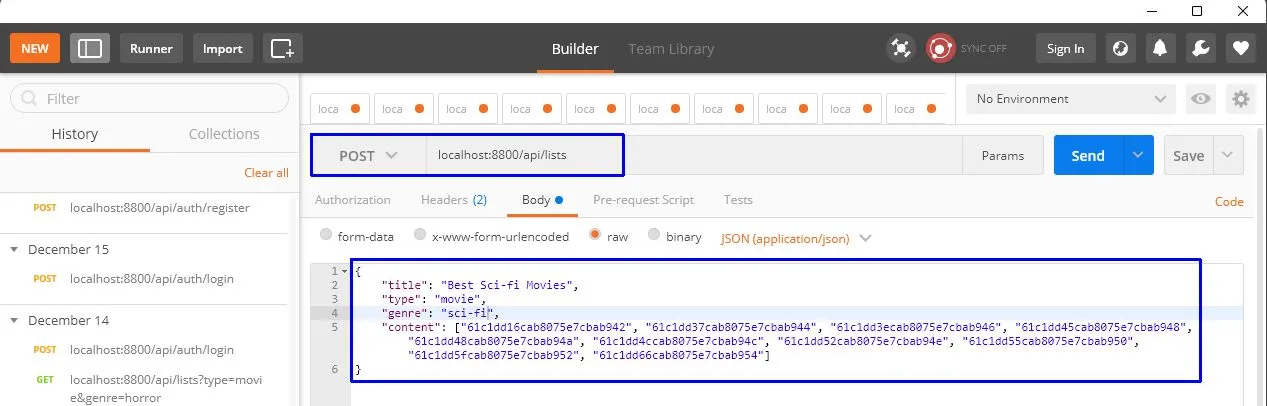This screenshot has width=1267, height=406.
Task: Fold JSON block at line 1
Action: [x=346, y=271]
